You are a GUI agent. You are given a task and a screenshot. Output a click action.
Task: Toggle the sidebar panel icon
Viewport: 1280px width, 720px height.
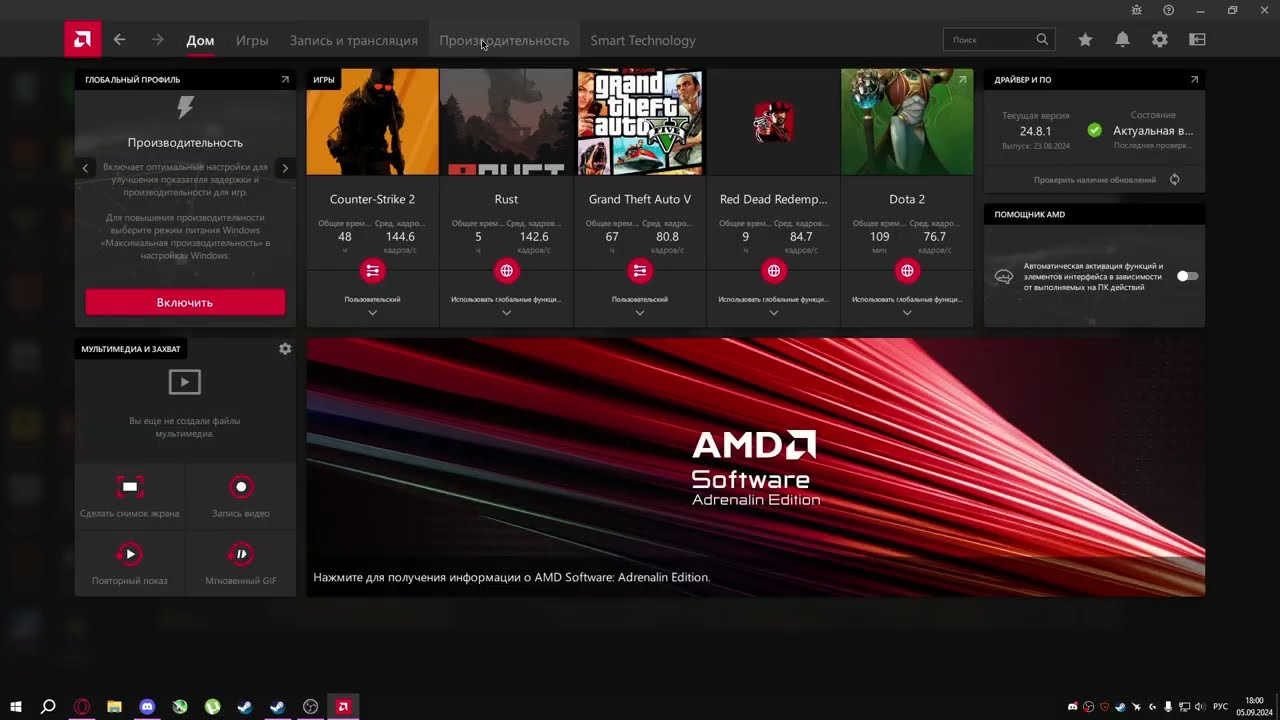(x=1197, y=40)
